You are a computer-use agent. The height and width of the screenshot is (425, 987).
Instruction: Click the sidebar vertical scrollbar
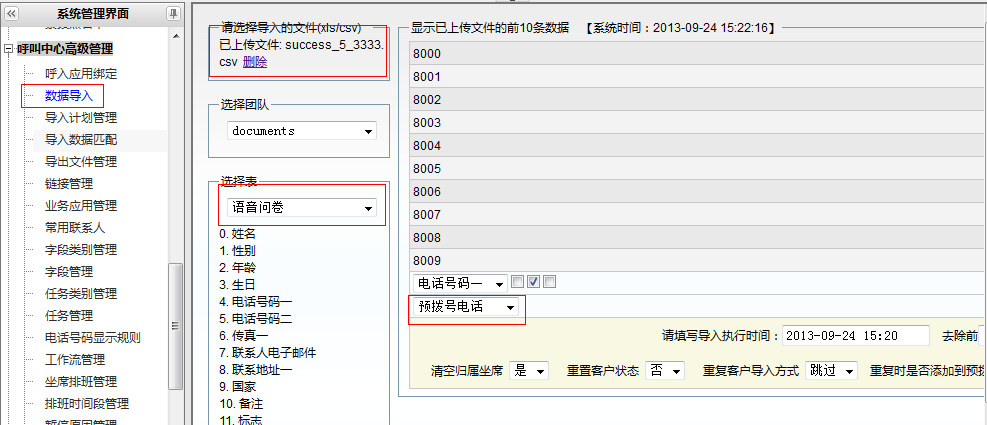175,320
